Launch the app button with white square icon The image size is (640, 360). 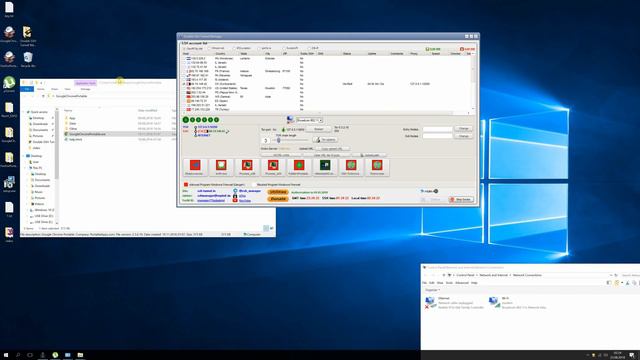point(221,167)
